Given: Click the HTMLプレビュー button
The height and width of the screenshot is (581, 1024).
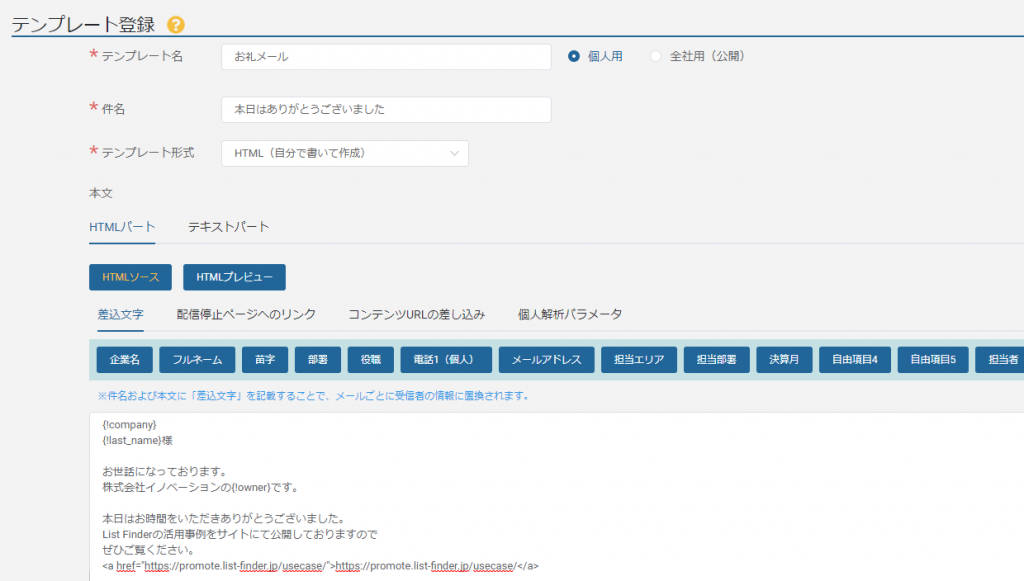Looking at the screenshot, I should click(x=233, y=277).
